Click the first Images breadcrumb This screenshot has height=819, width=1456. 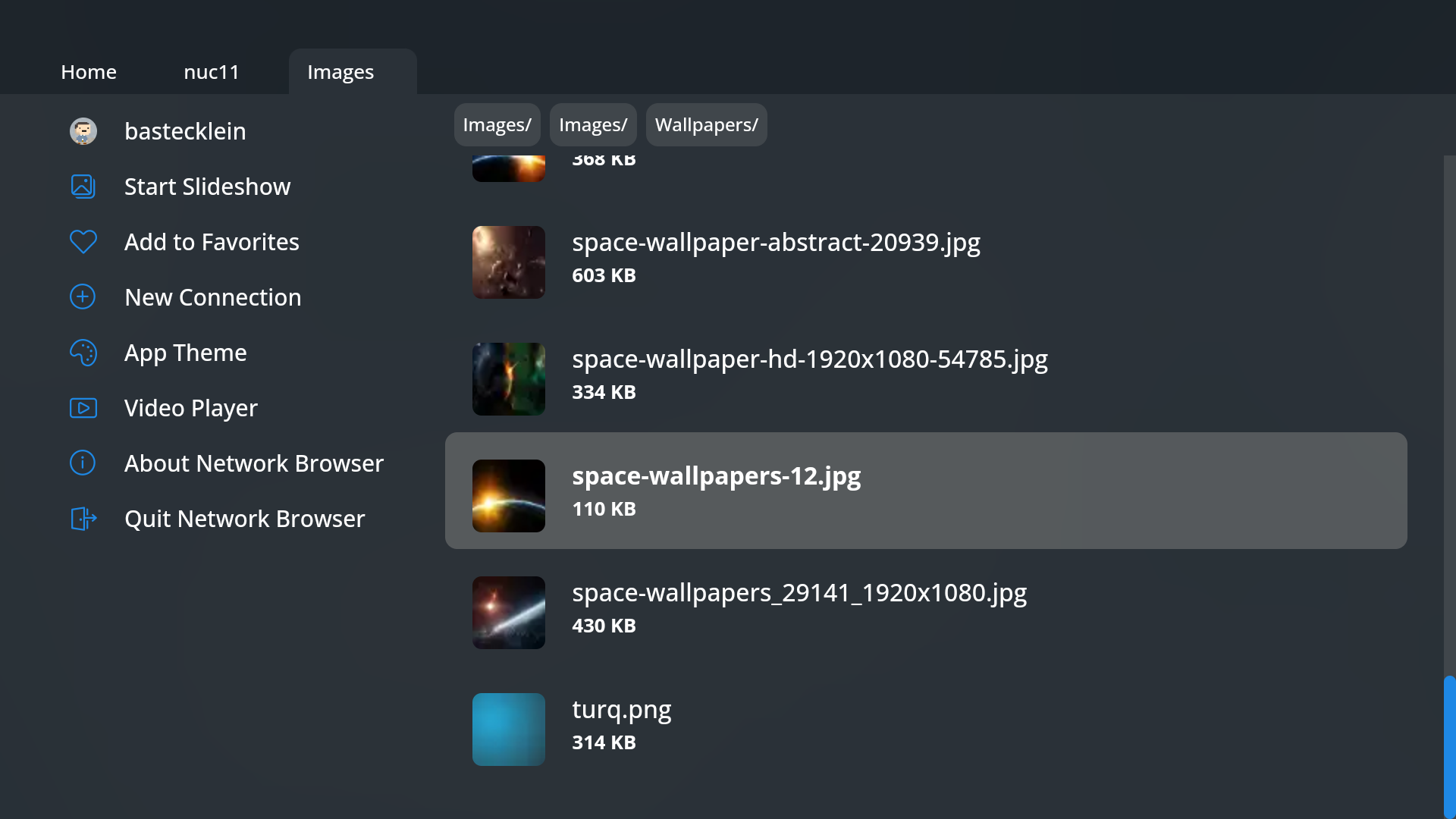pos(497,124)
